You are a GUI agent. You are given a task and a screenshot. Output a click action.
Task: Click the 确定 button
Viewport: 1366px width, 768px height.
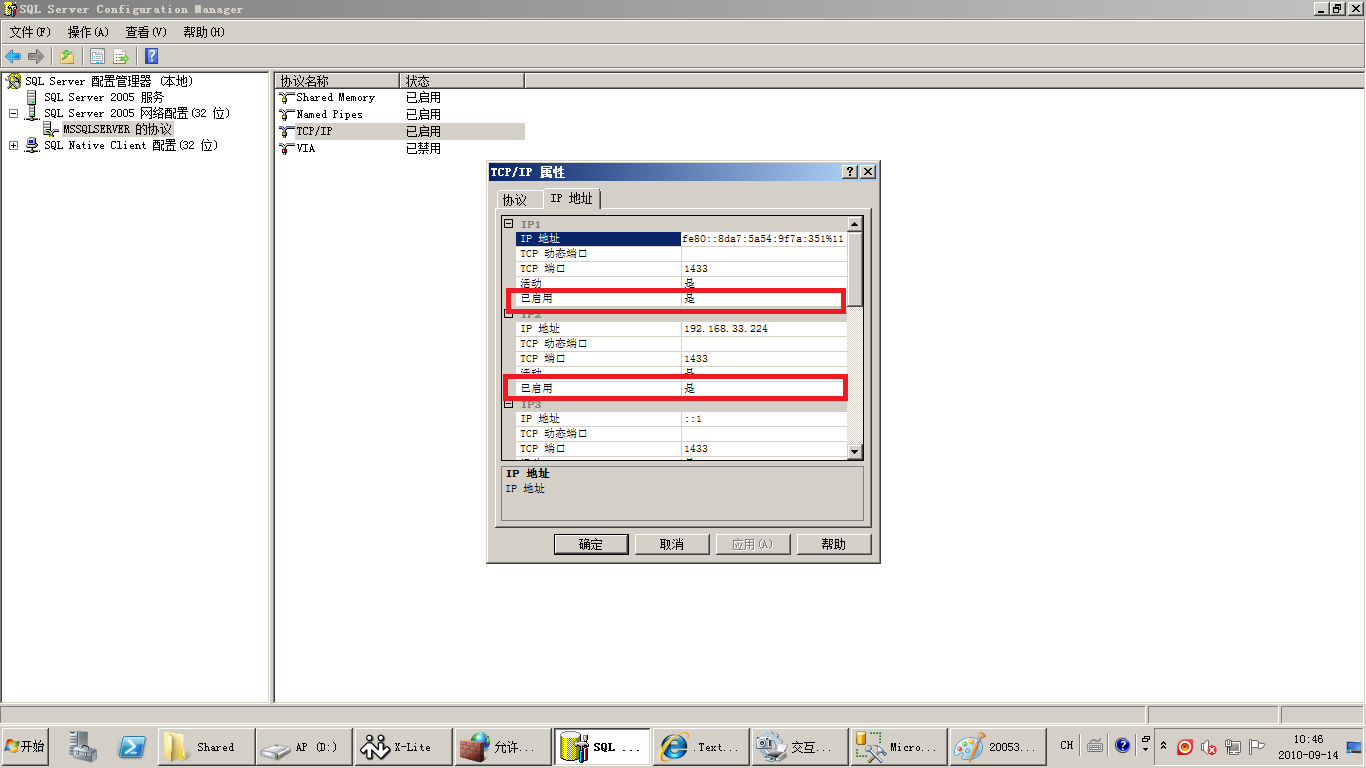(591, 544)
